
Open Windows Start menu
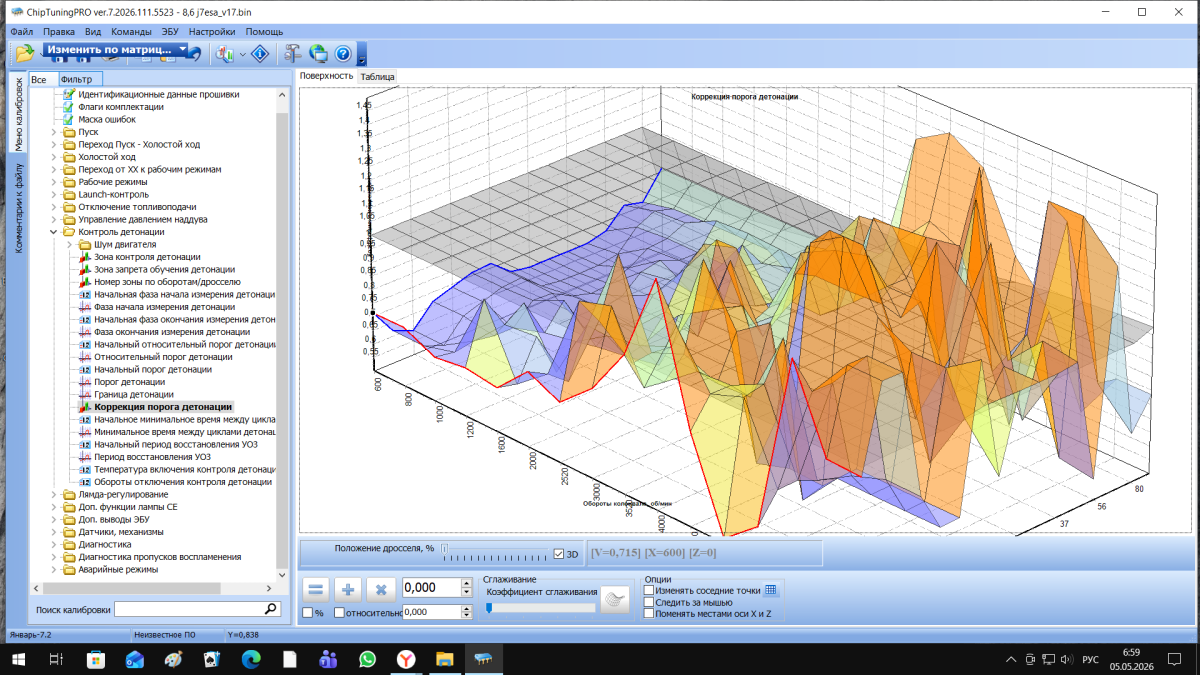pos(18,659)
